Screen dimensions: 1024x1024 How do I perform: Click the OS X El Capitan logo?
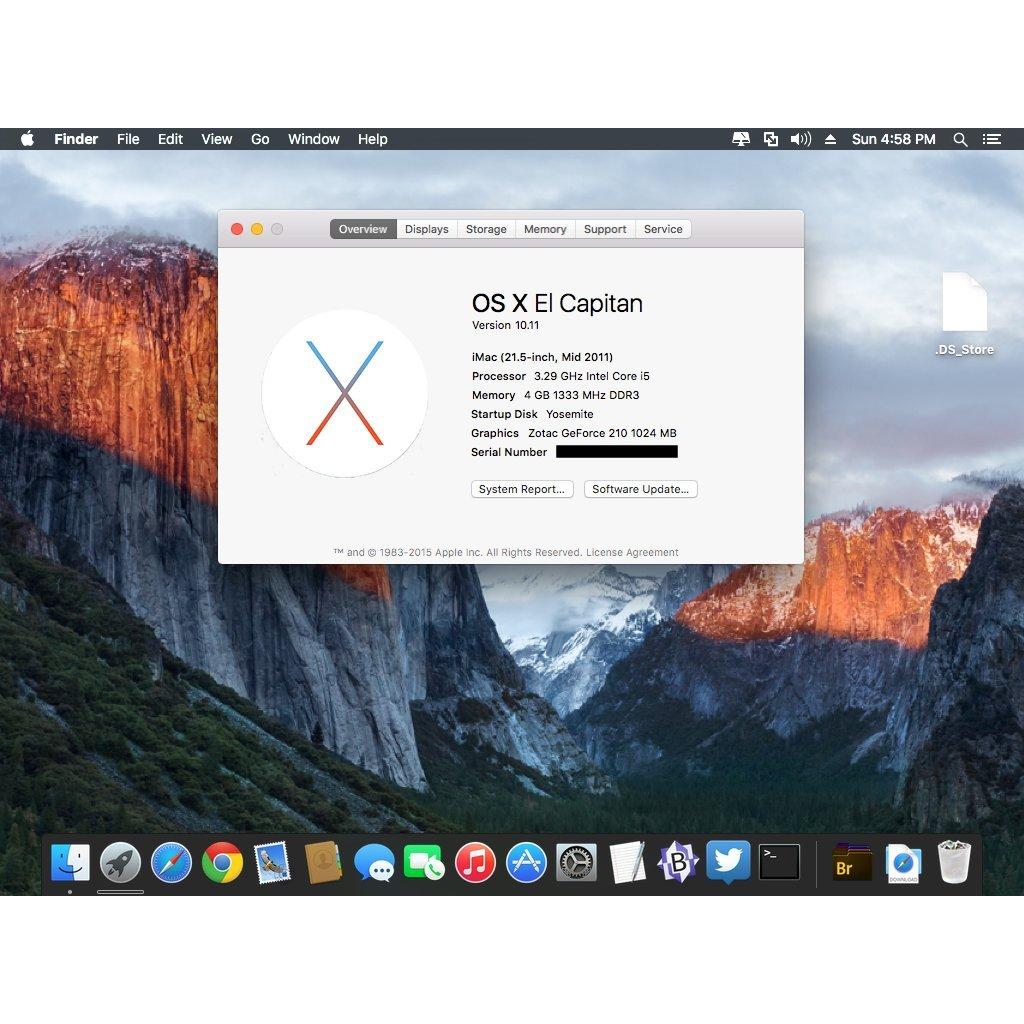pyautogui.click(x=345, y=393)
